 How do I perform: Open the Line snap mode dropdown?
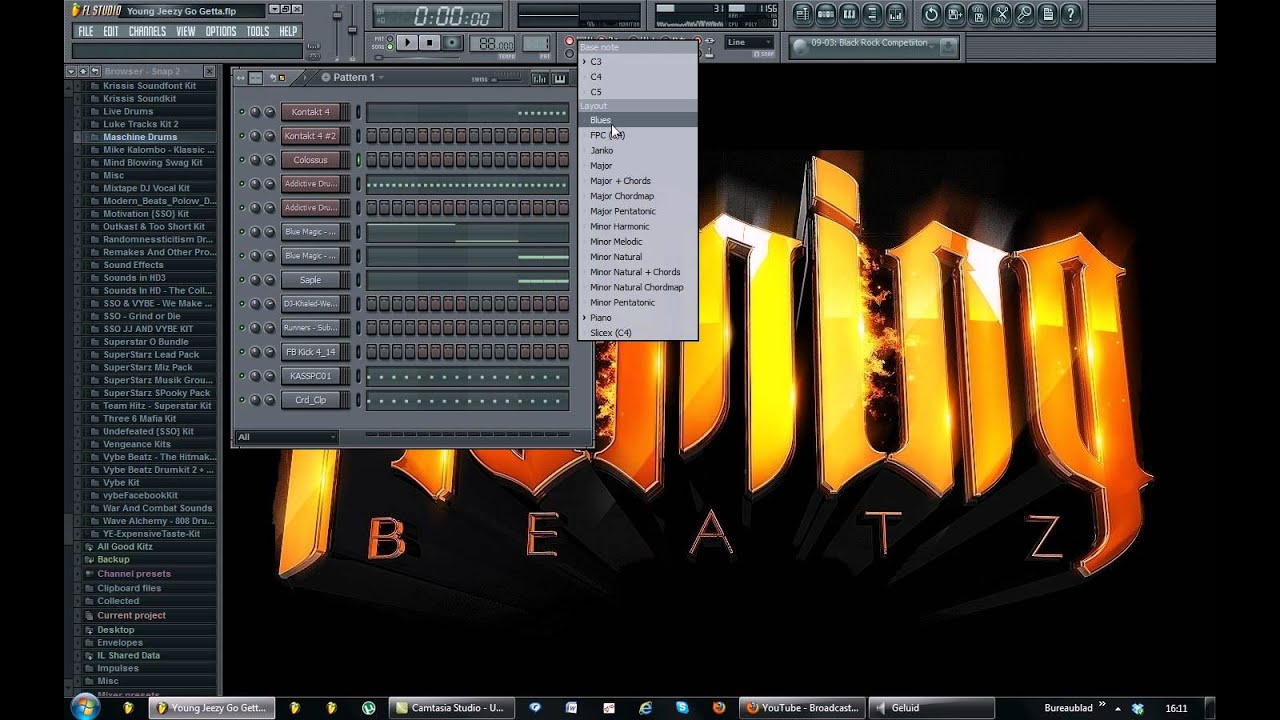tap(749, 42)
